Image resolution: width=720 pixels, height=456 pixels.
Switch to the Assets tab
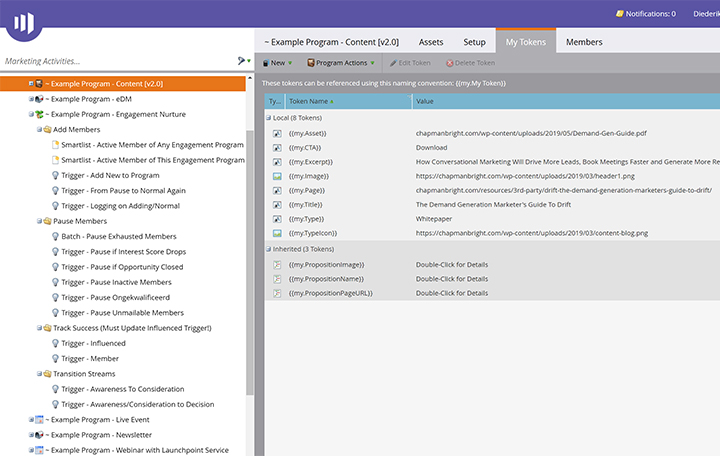pyautogui.click(x=431, y=42)
